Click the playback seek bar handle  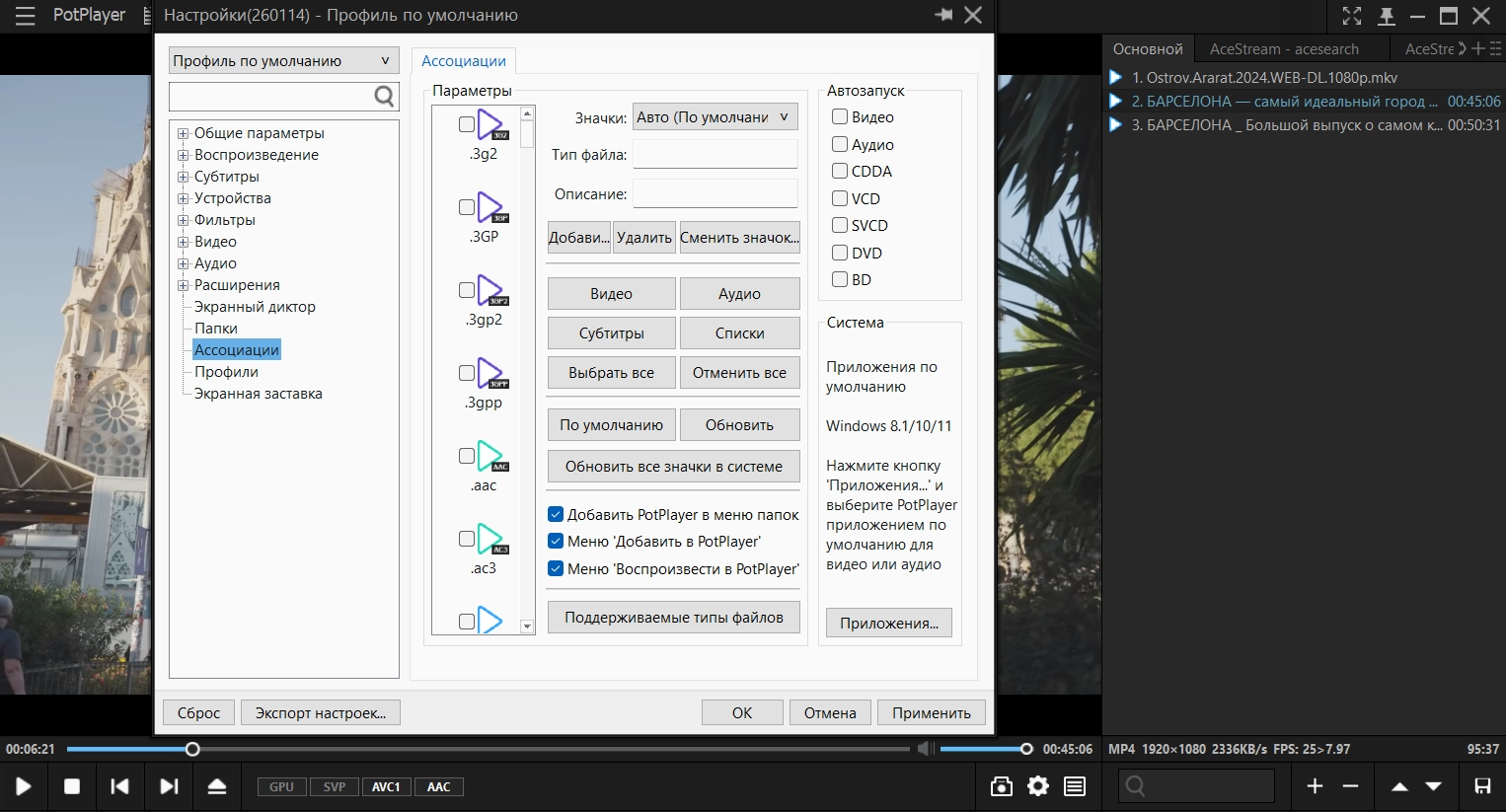pos(192,749)
